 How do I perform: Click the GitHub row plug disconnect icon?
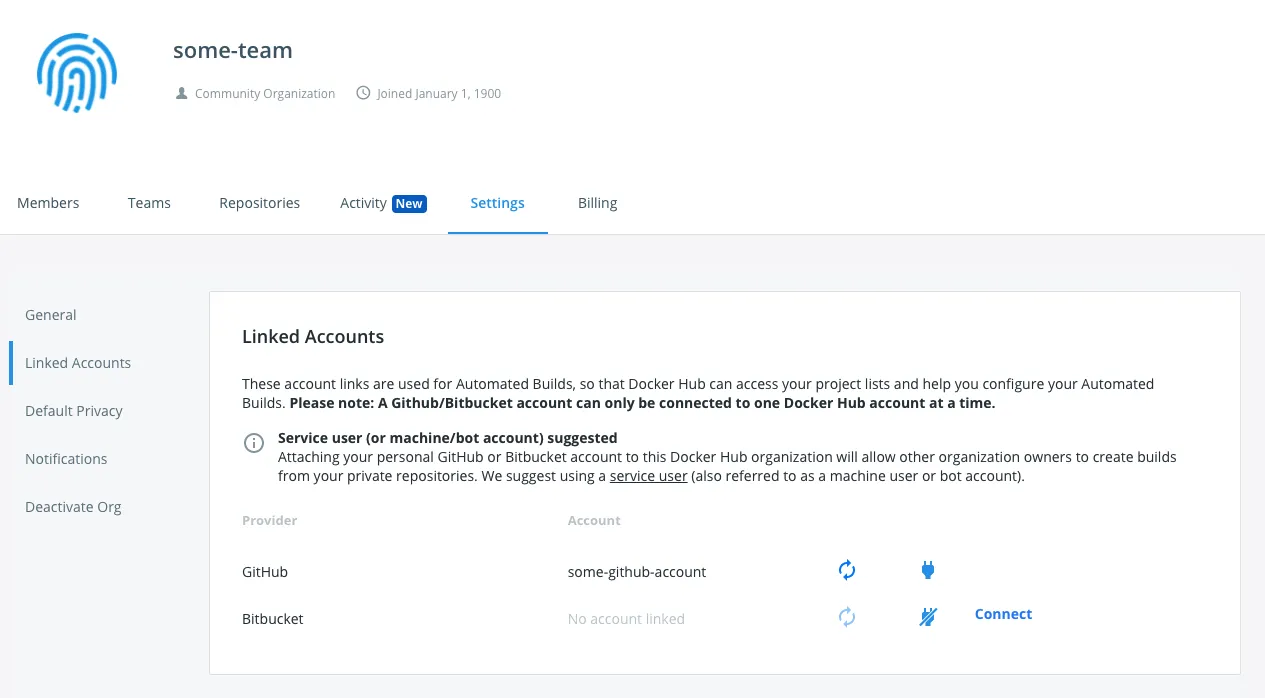coord(927,570)
